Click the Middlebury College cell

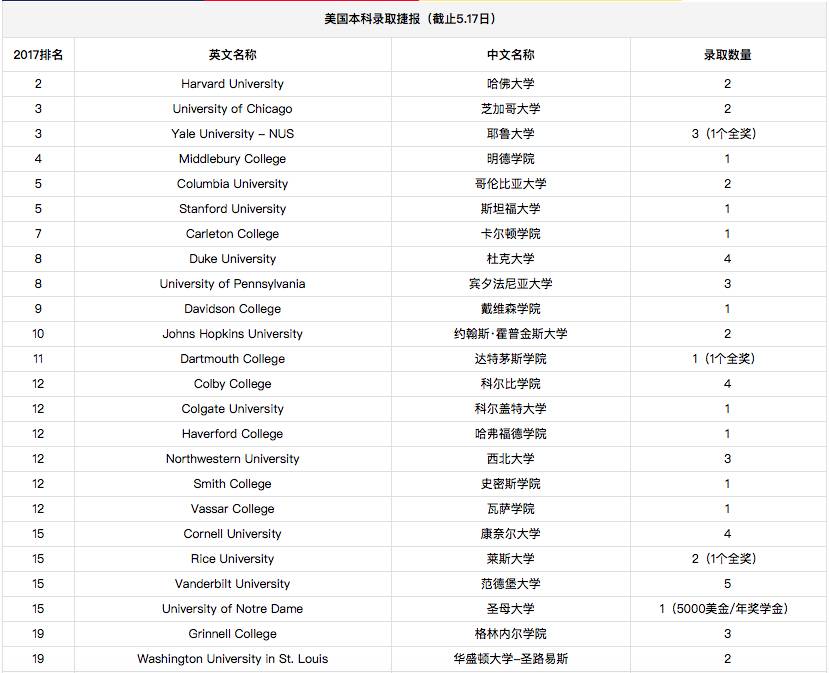click(233, 159)
